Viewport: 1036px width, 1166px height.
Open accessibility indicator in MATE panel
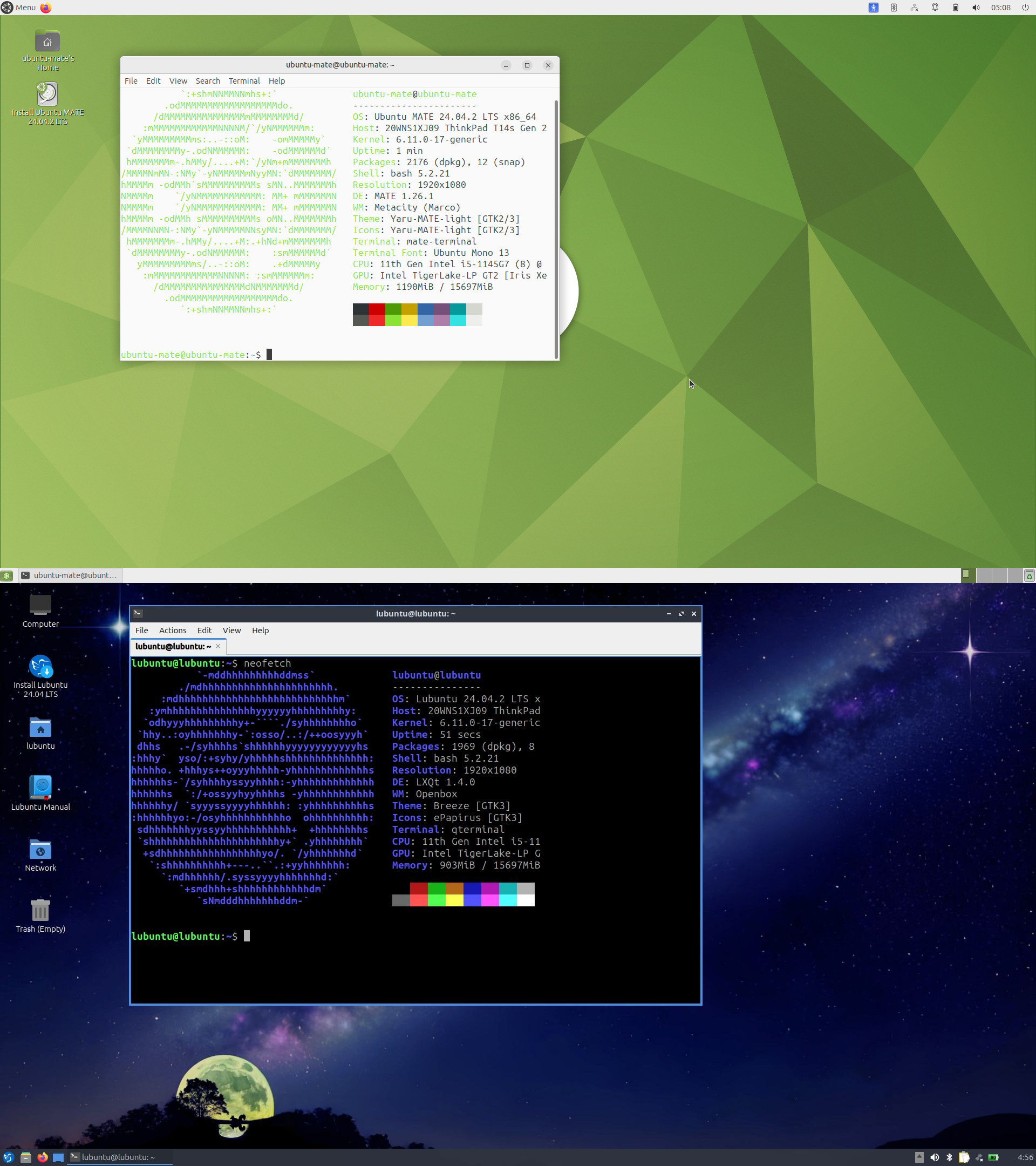click(x=873, y=8)
